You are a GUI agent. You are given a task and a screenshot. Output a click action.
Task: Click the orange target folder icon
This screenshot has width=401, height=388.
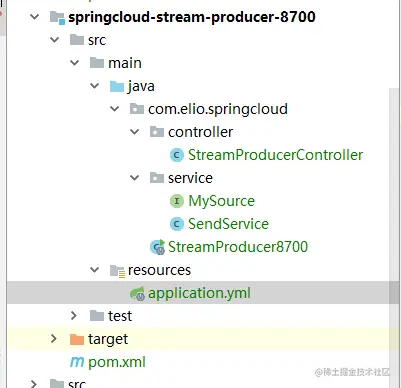pos(77,339)
